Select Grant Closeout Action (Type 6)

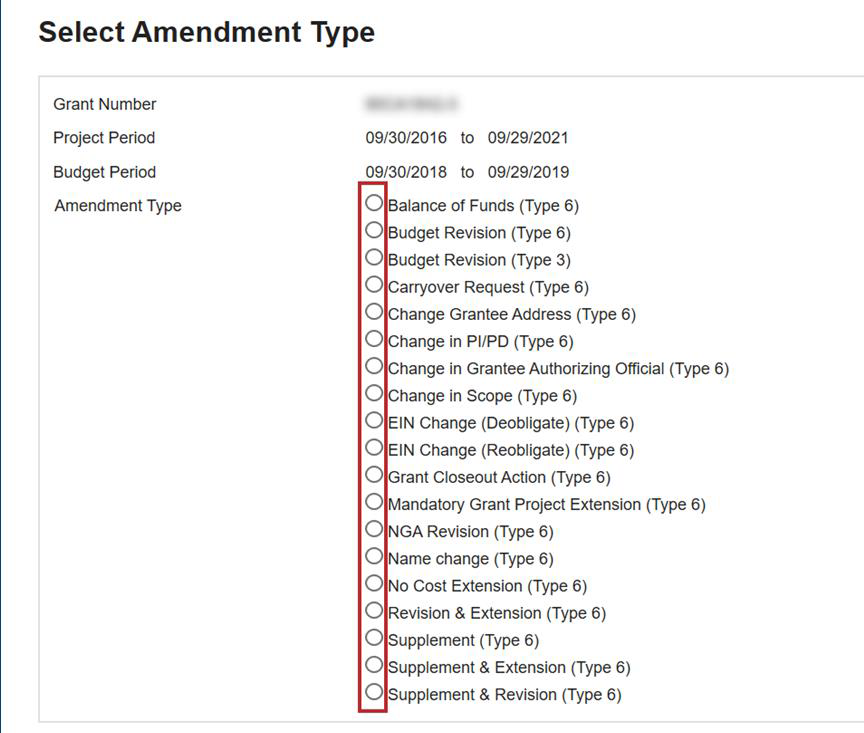coord(374,474)
